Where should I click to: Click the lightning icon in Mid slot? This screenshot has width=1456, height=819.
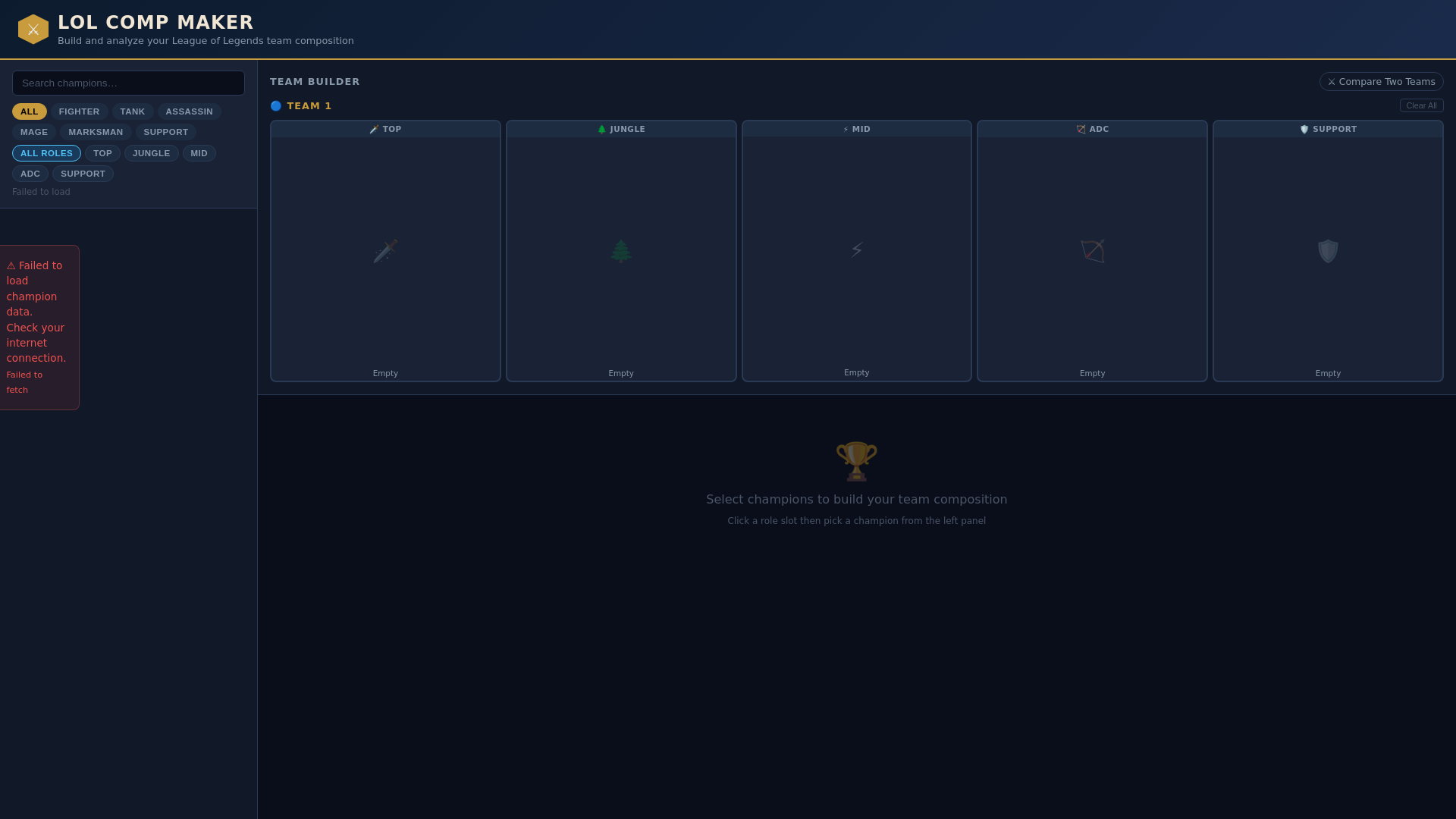[857, 250]
